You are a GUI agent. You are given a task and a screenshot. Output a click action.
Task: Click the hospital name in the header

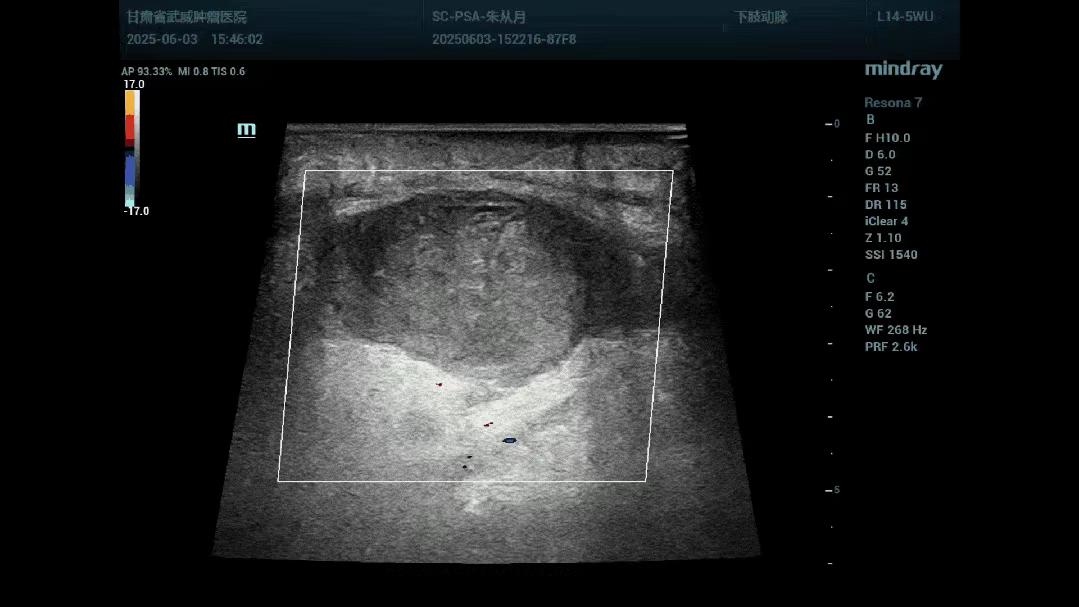click(186, 17)
